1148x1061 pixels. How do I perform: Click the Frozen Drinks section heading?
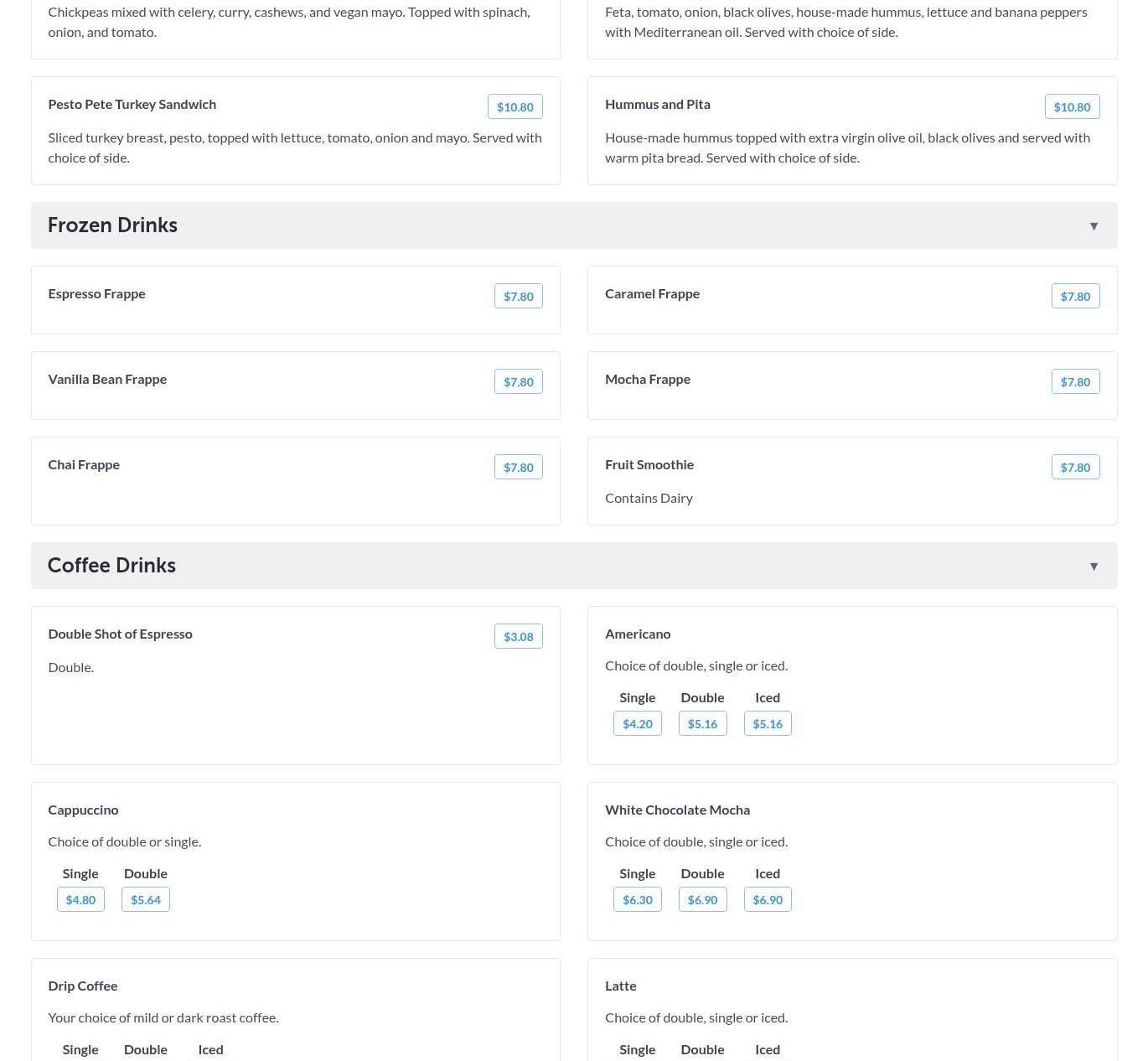(x=112, y=225)
